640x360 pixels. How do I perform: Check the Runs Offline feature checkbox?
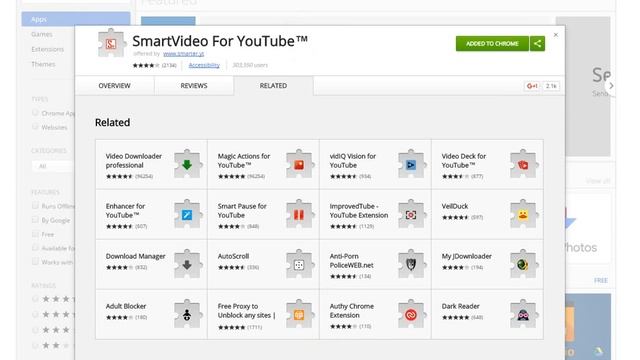coord(35,206)
